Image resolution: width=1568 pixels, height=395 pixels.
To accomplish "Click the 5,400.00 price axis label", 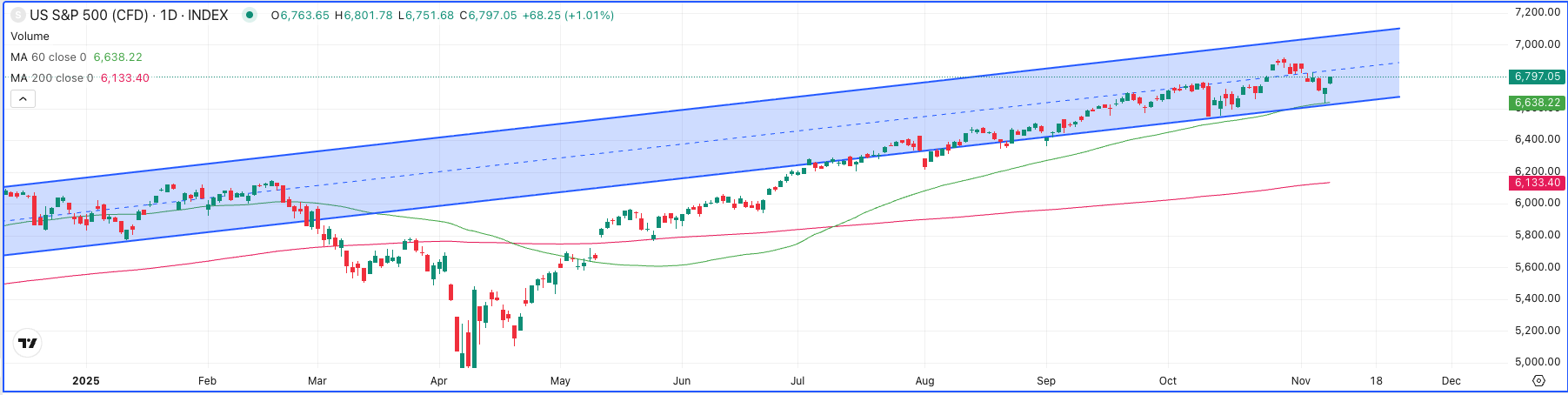I will pyautogui.click(x=1537, y=298).
